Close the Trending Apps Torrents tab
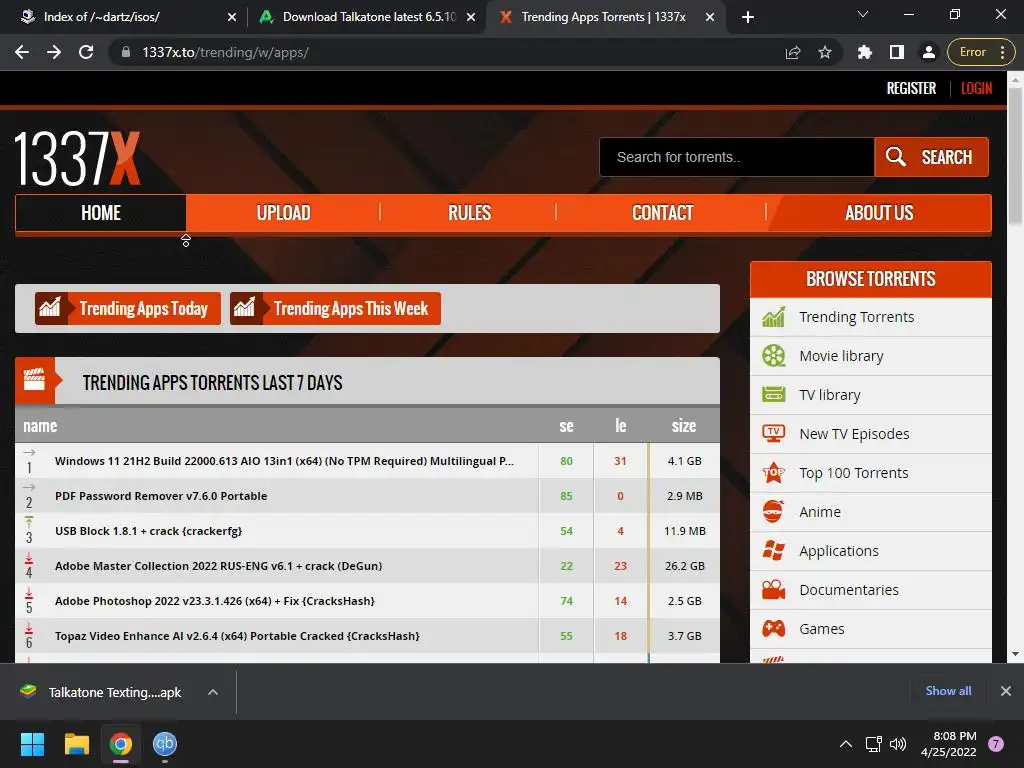Screen dimensions: 1024x768 710,17
